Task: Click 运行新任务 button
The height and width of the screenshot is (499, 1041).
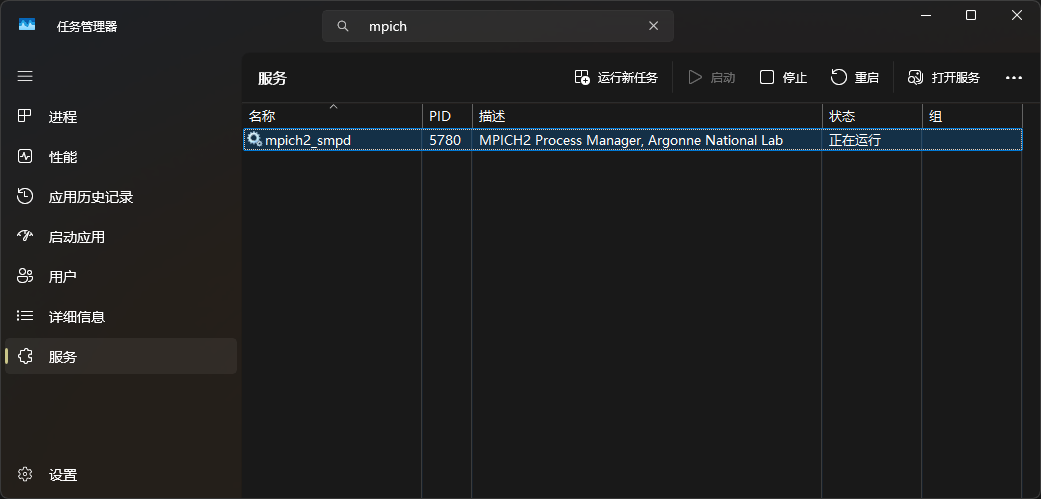Action: point(616,78)
